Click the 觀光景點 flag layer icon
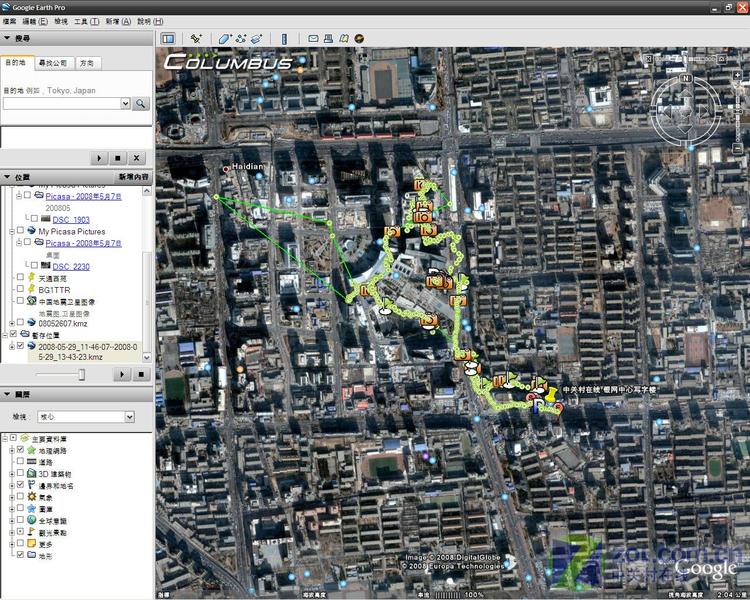 (x=32, y=532)
